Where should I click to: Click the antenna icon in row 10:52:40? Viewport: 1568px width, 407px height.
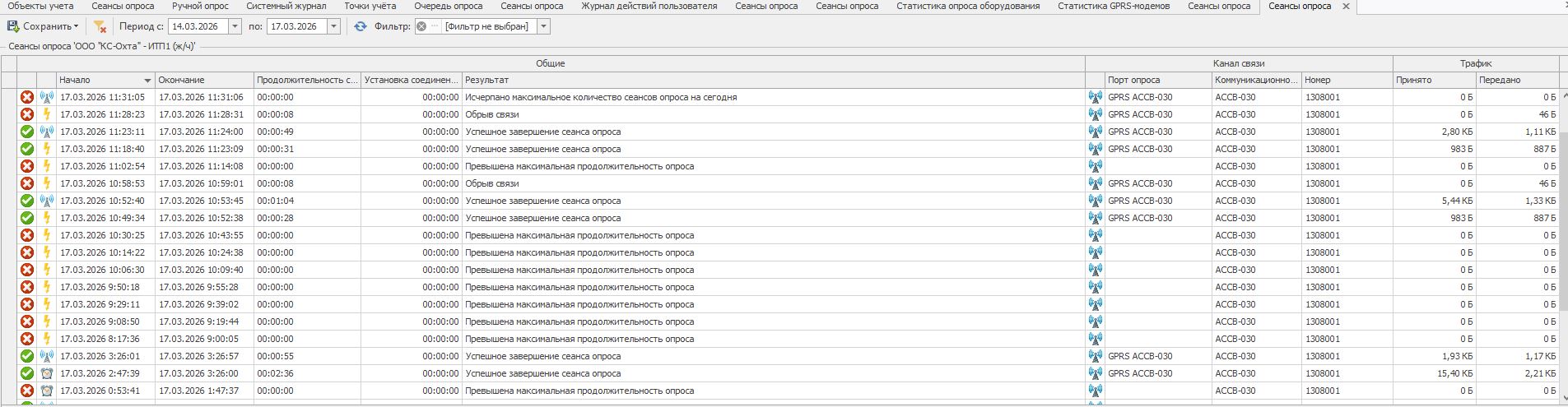(47, 201)
